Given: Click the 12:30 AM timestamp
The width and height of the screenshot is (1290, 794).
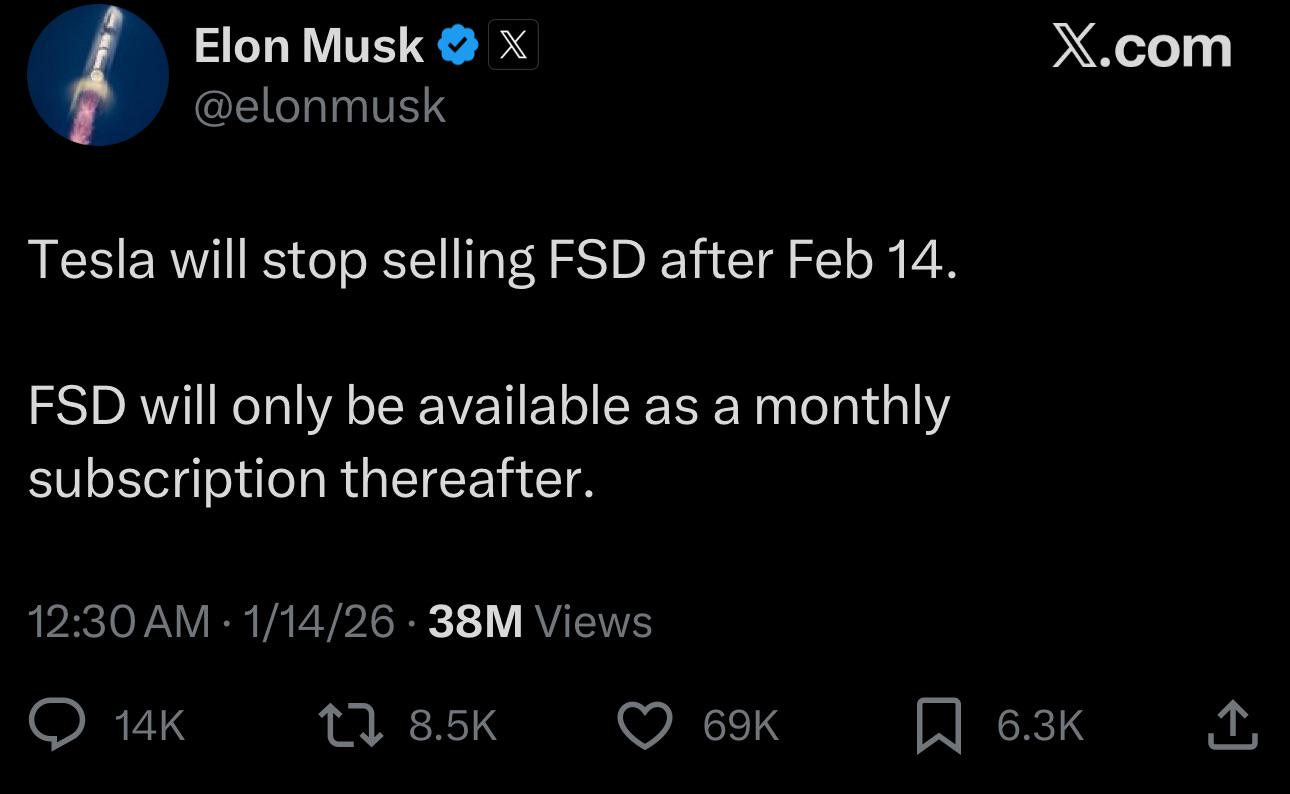Looking at the screenshot, I should [x=119, y=622].
